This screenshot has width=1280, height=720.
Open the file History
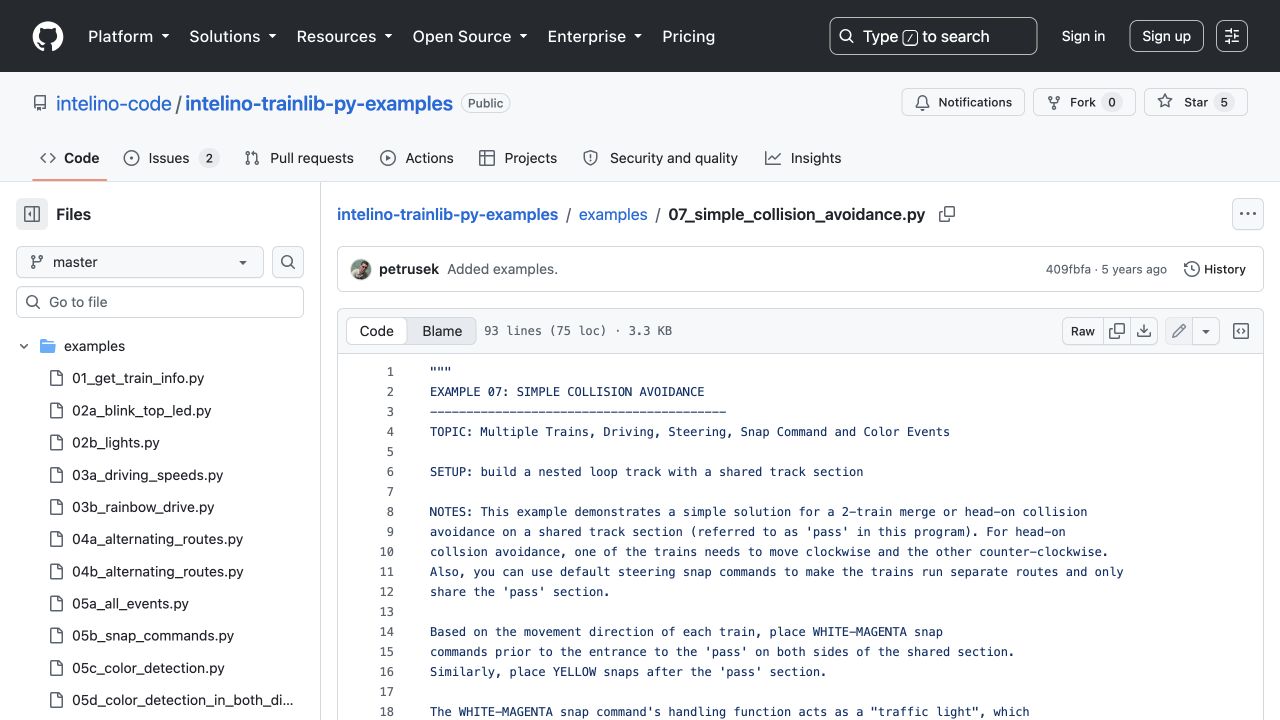pyautogui.click(x=1214, y=269)
